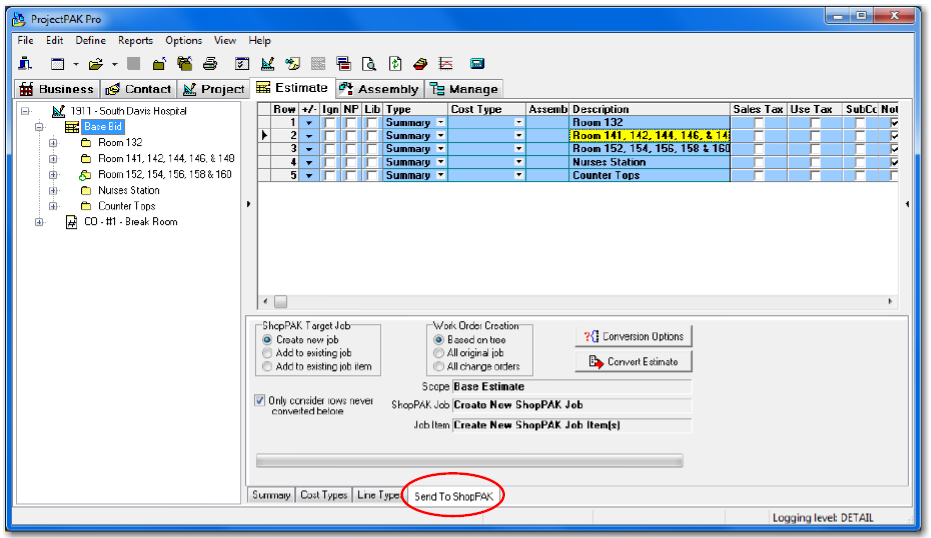This screenshot has width=931, height=538.
Task: Click the print preview magnifier icon
Action: pos(369,64)
